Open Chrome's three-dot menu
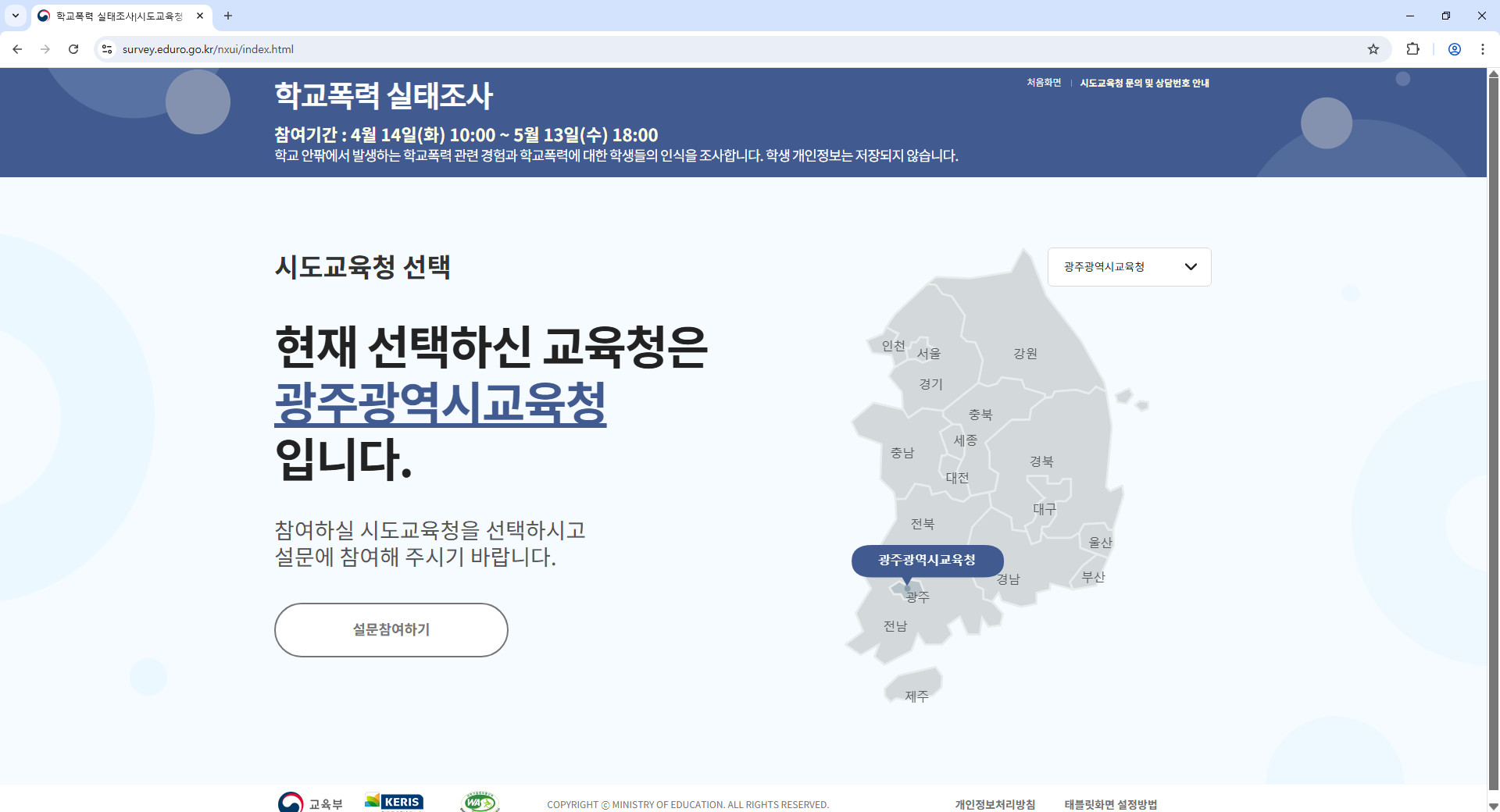The width and height of the screenshot is (1500, 812). click(x=1483, y=49)
